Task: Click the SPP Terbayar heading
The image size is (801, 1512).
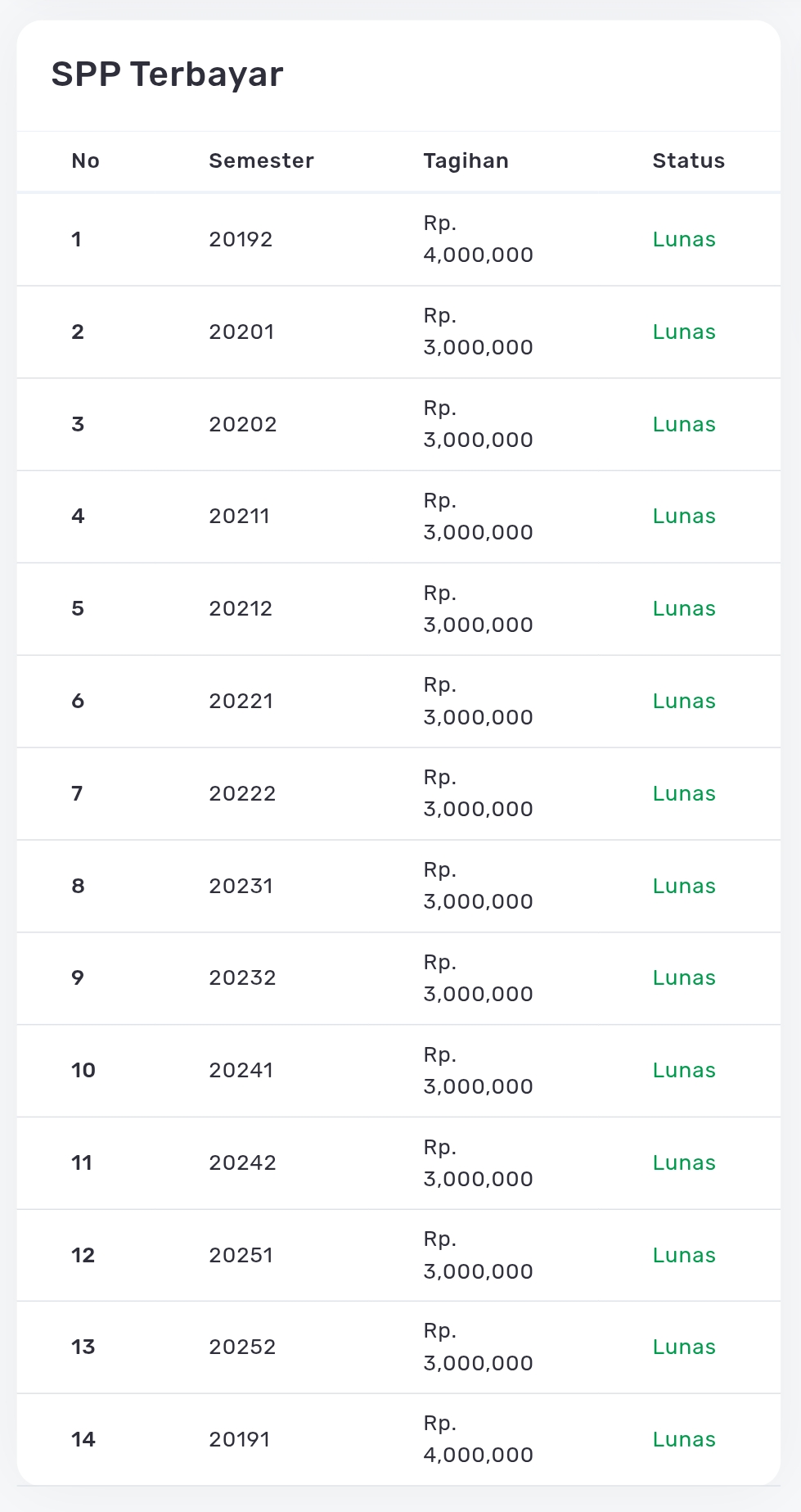Action: click(x=167, y=74)
